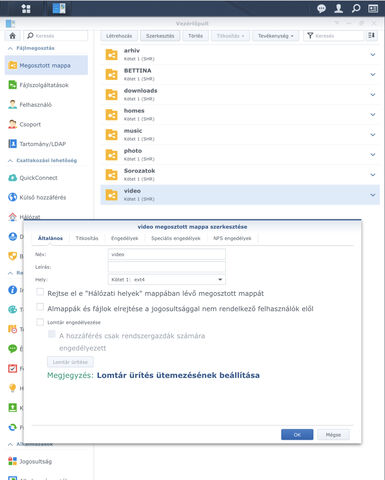Enable Almappák és fájlok elrejtése checkbox

[x=40, y=307]
